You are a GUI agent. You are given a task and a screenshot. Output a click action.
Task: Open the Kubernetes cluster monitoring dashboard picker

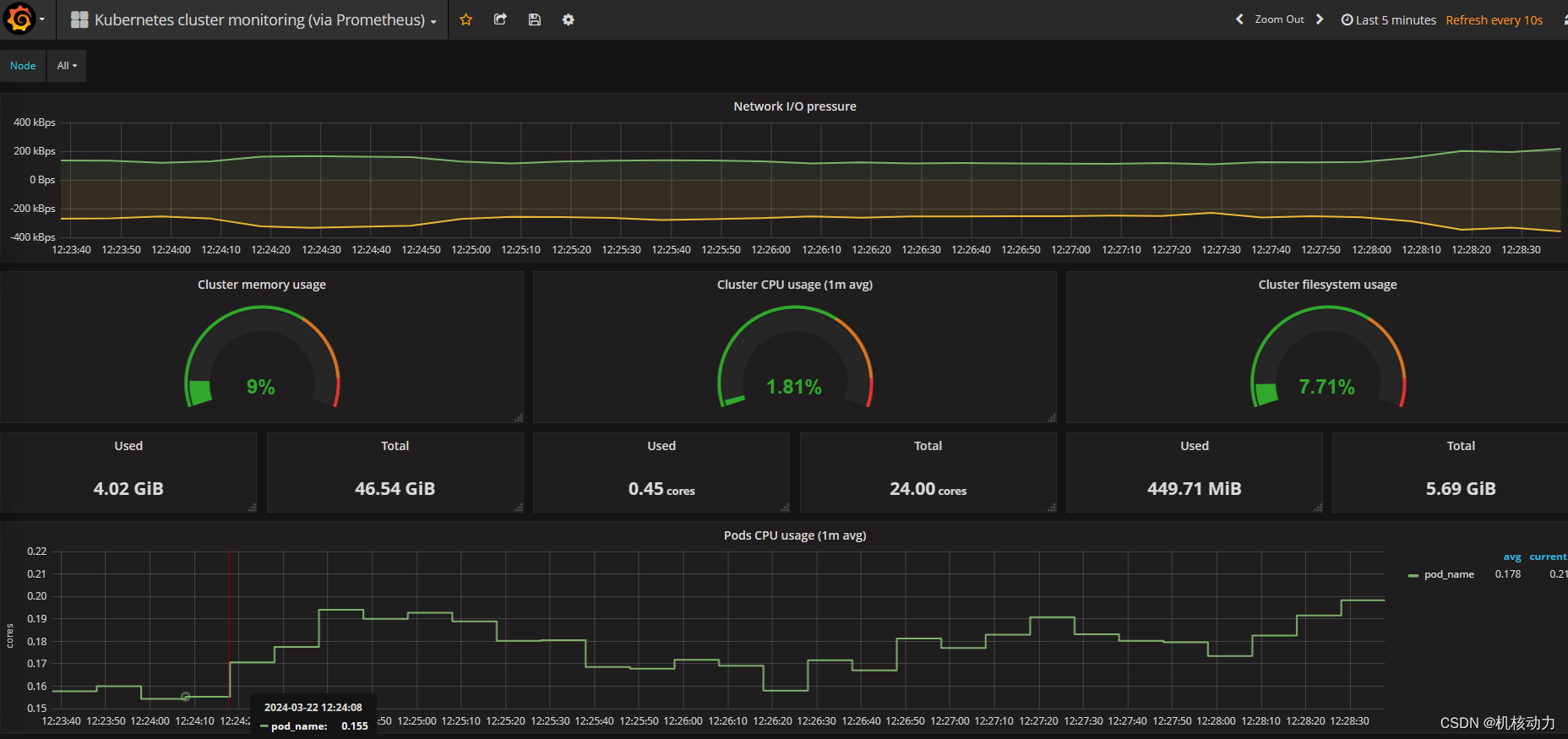tap(253, 19)
